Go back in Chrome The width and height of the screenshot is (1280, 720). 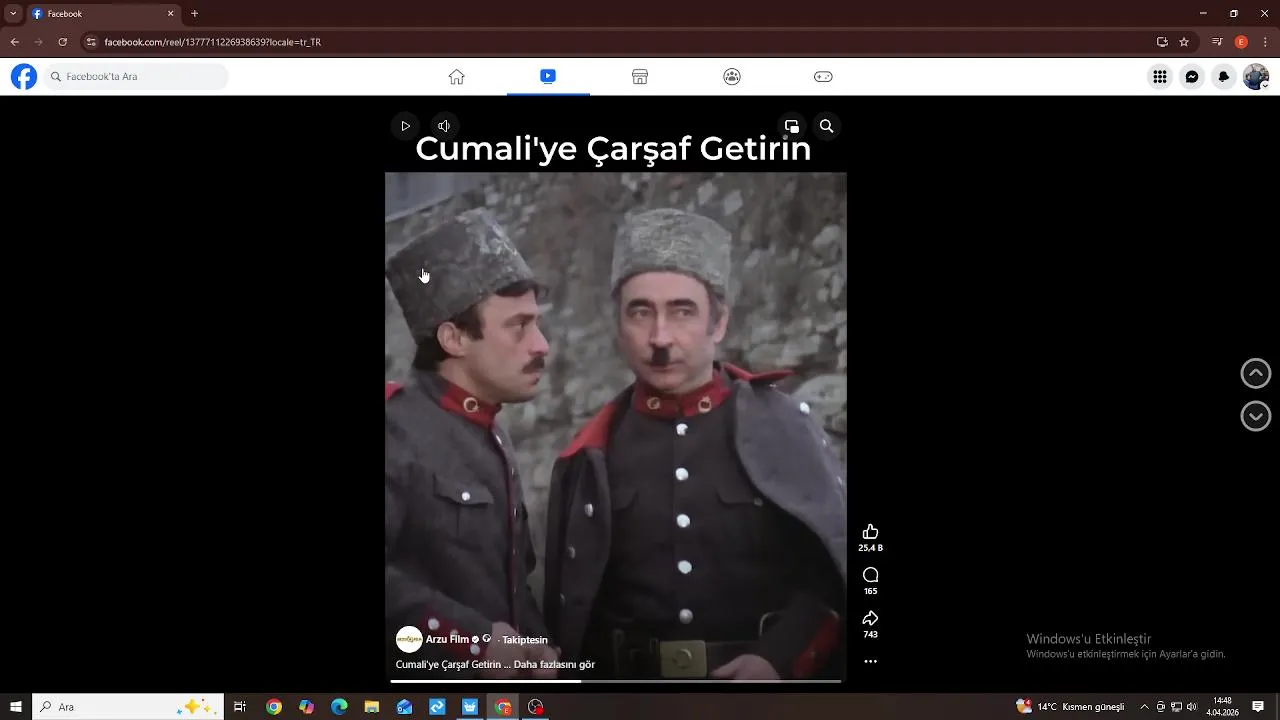(x=14, y=42)
